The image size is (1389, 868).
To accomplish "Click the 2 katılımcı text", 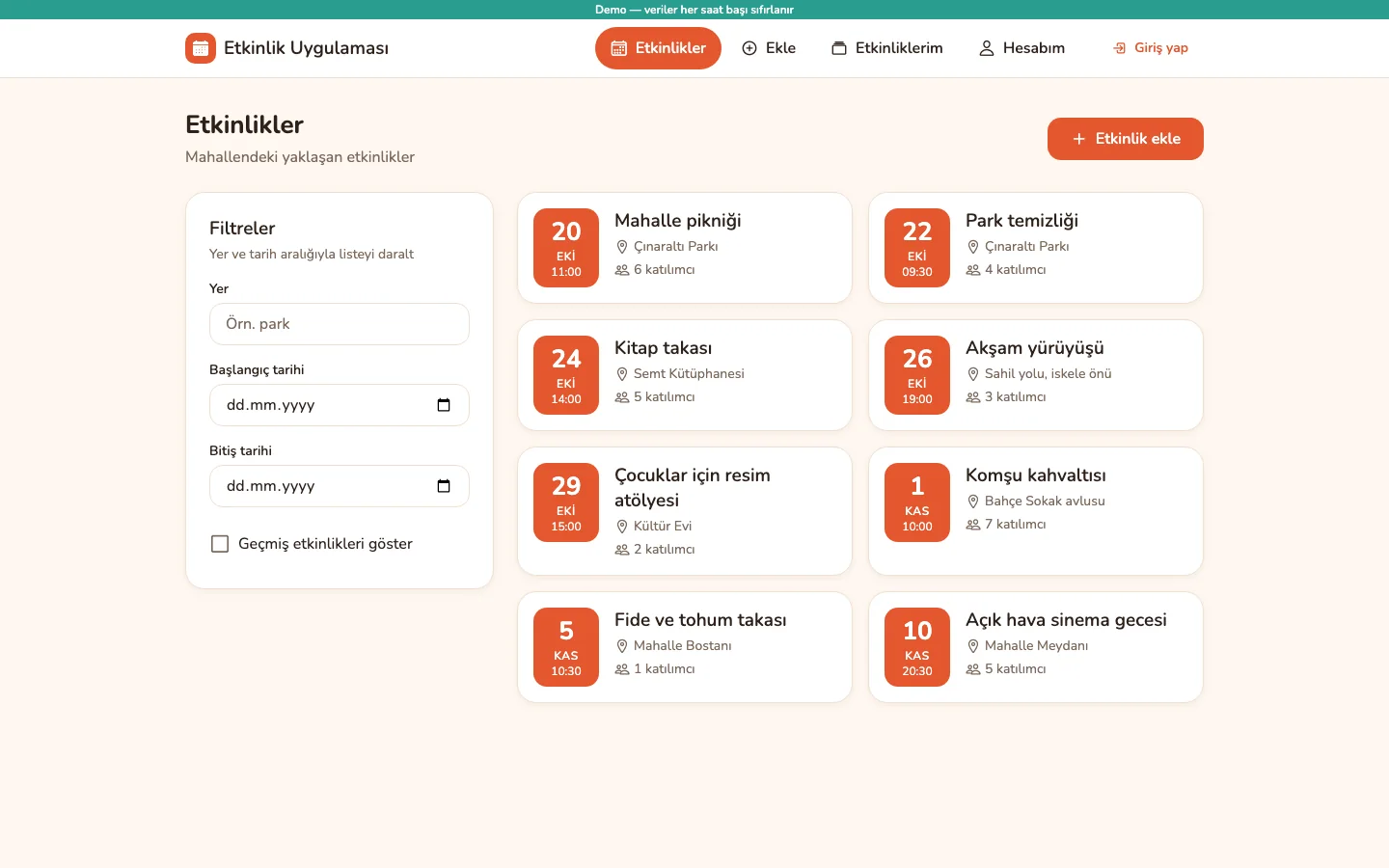I will pos(664,550).
